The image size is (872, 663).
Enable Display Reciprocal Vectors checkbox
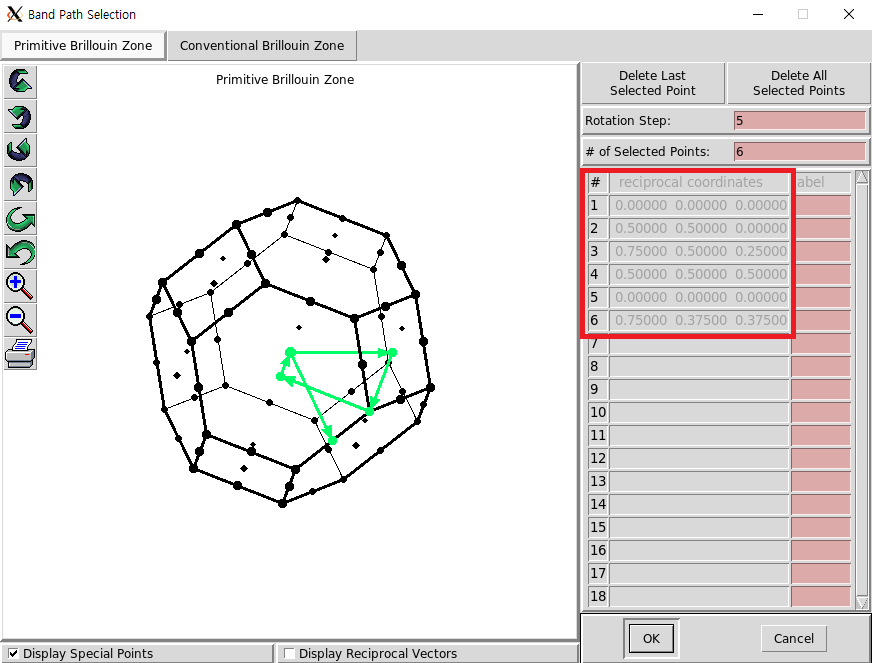point(289,654)
